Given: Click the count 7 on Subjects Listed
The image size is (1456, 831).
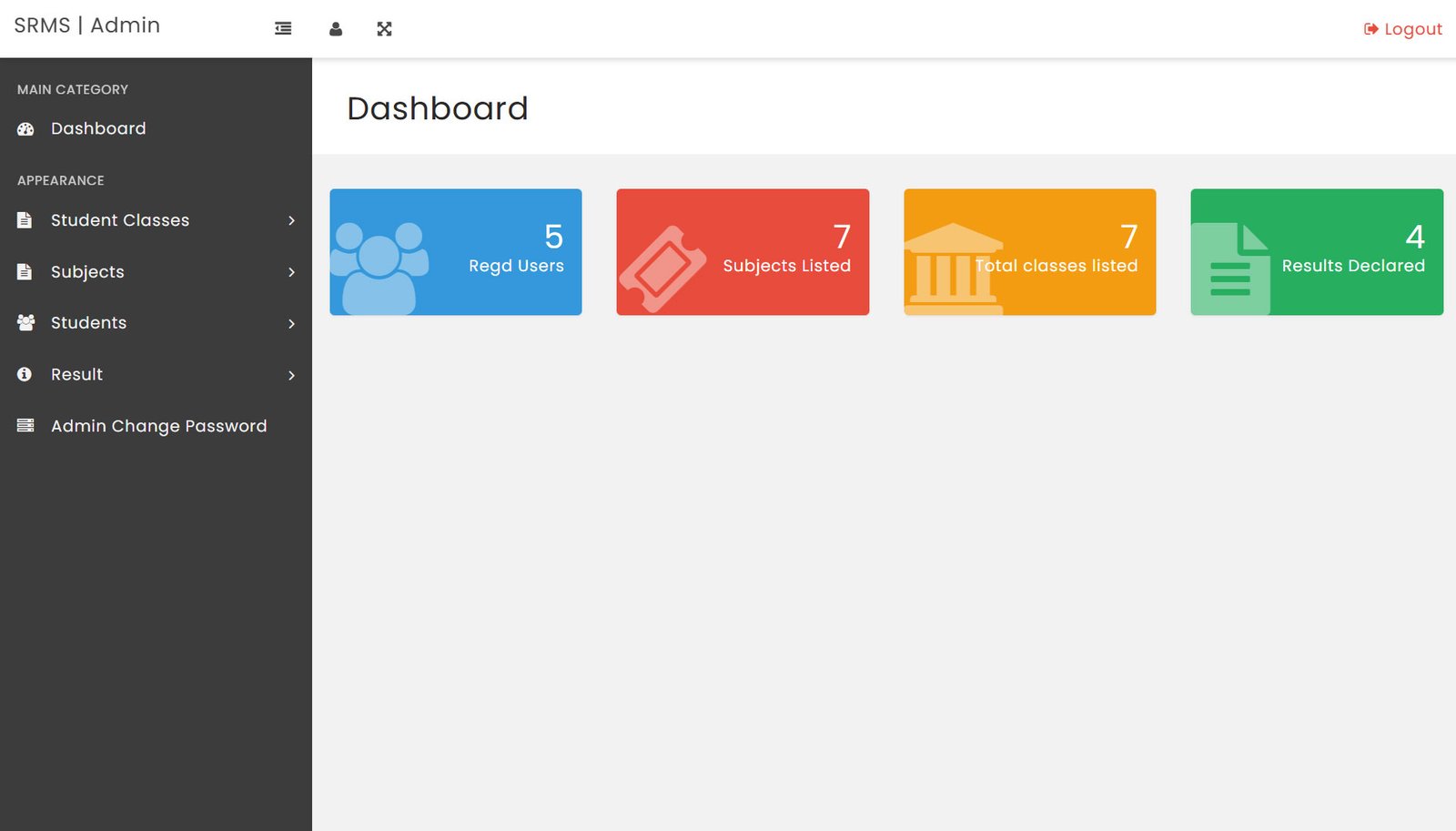Looking at the screenshot, I should (843, 237).
